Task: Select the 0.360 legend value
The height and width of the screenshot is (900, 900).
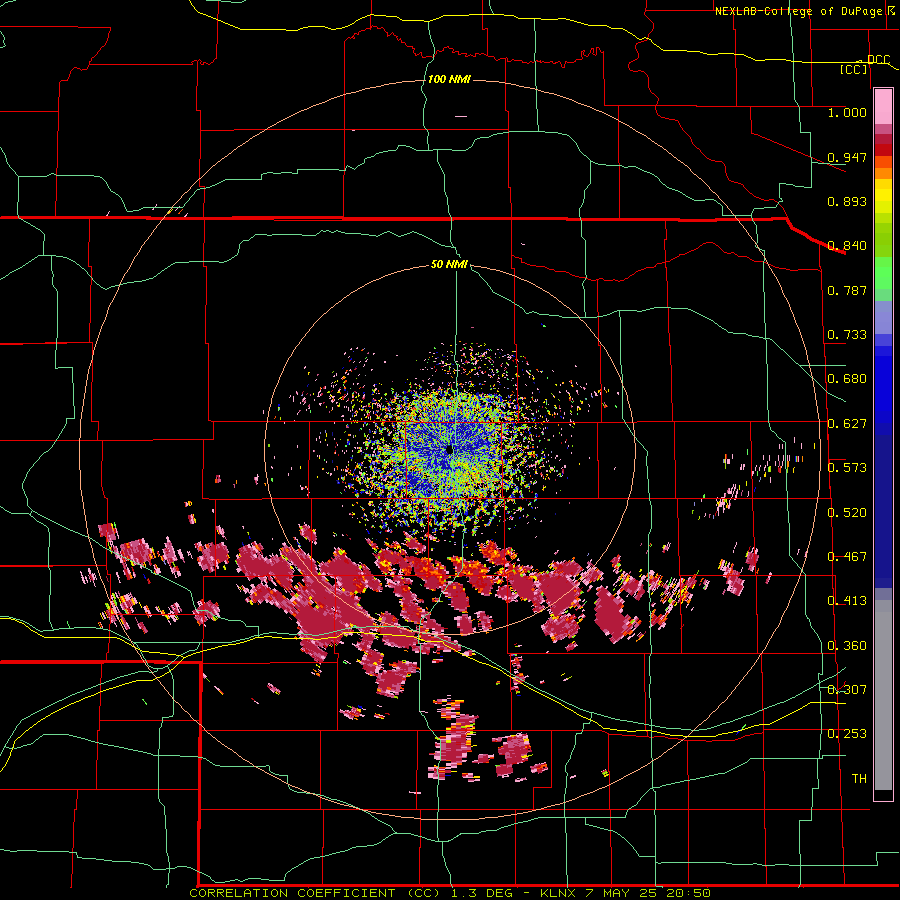Action: coord(847,646)
